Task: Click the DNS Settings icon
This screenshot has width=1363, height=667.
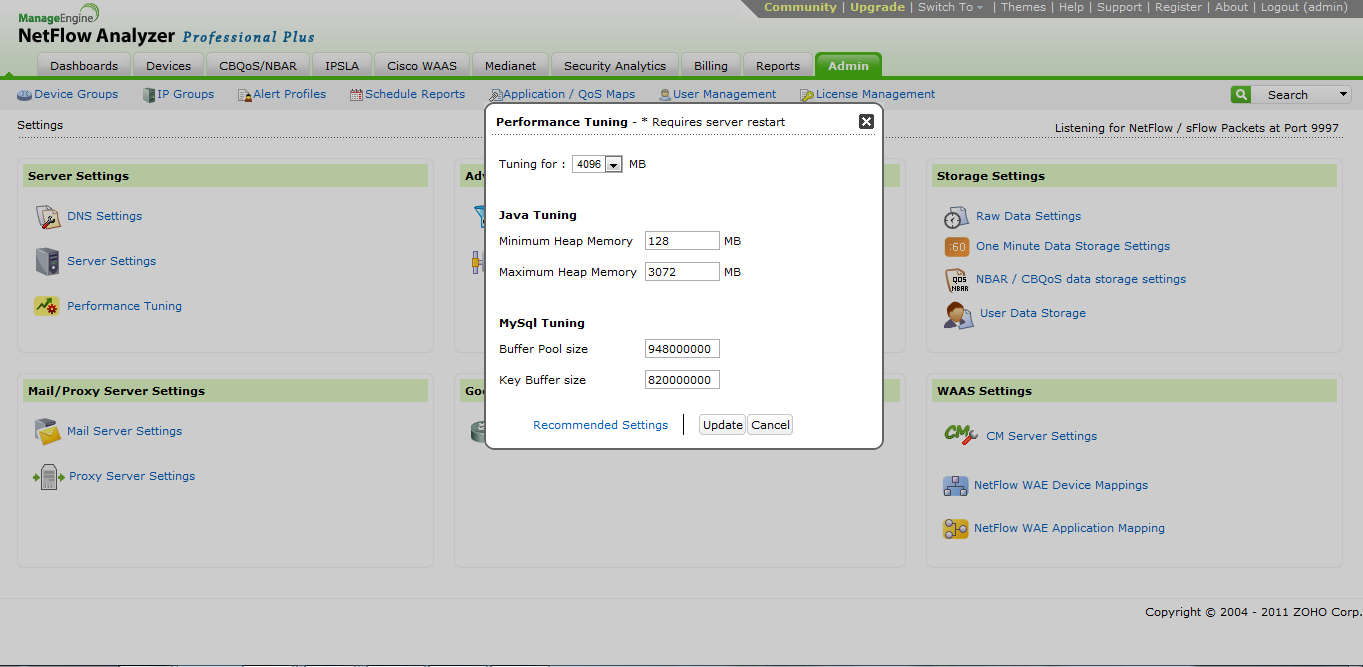Action: click(48, 216)
